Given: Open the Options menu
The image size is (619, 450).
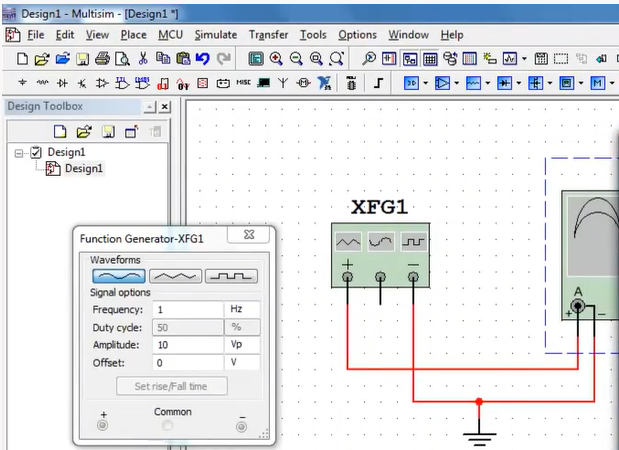Looking at the screenshot, I should [x=357, y=35].
